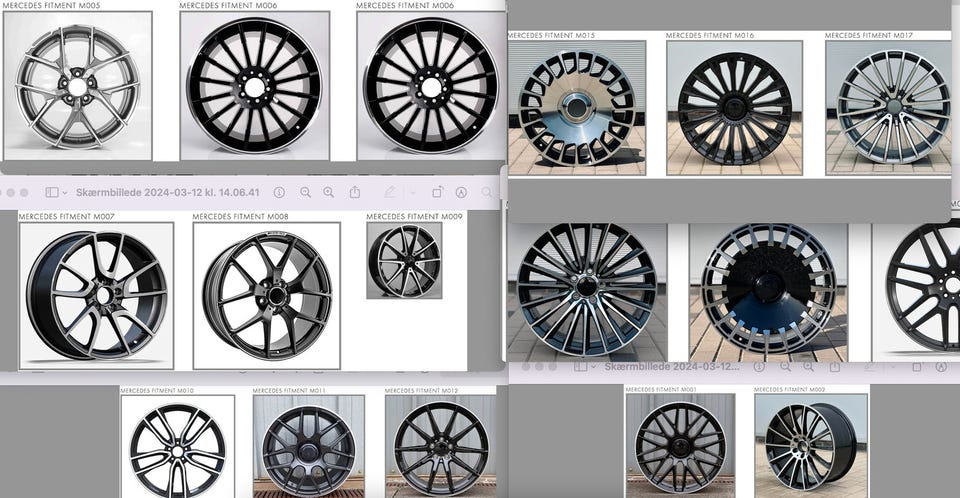Click the 'MERCEDES FITMENT M007' label
This screenshot has width=960, height=498.
(x=66, y=216)
